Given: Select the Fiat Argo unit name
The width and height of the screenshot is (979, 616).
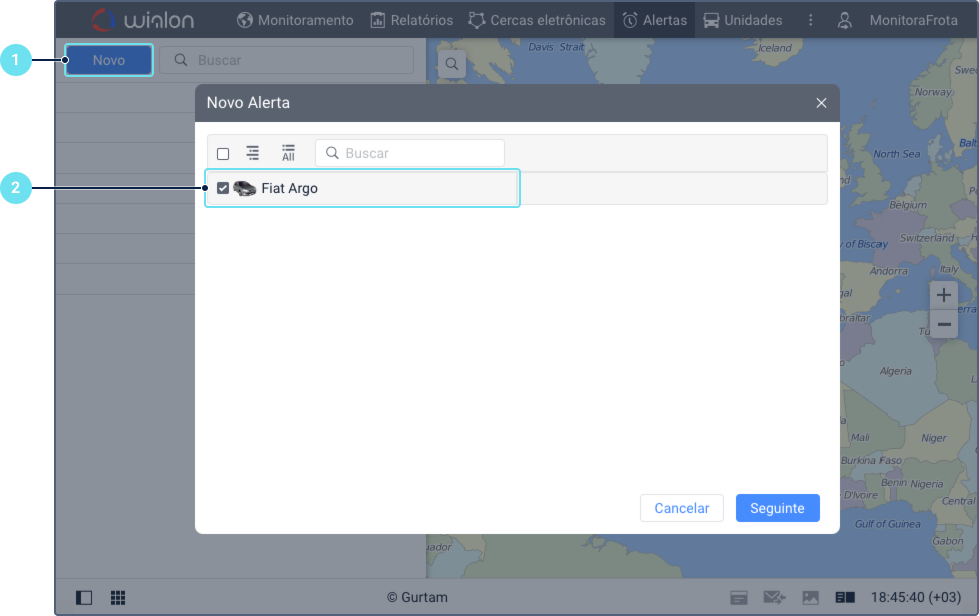Looking at the screenshot, I should coord(289,188).
